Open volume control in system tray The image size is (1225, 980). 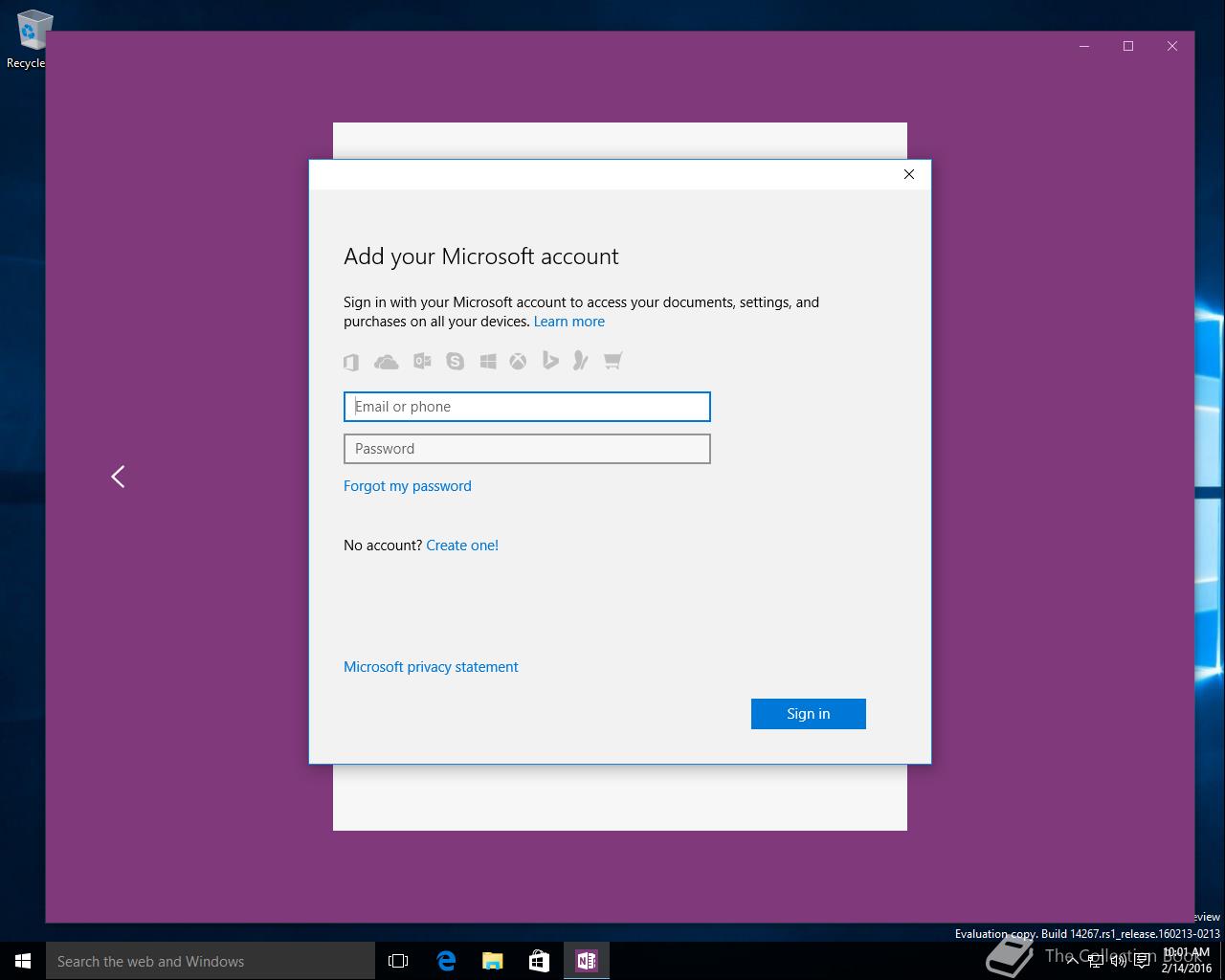pos(1119,961)
